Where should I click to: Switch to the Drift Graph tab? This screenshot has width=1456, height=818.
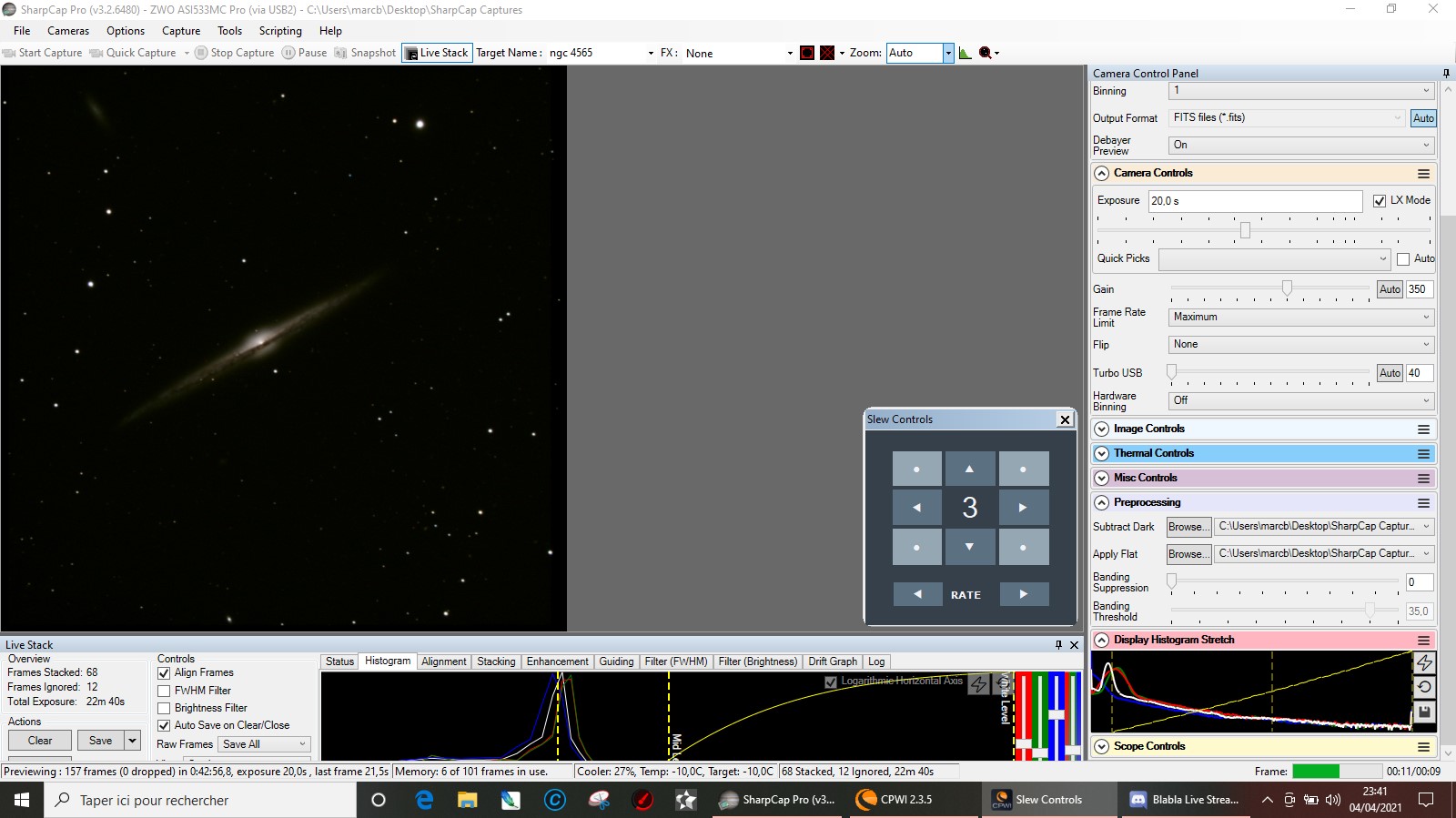click(833, 661)
